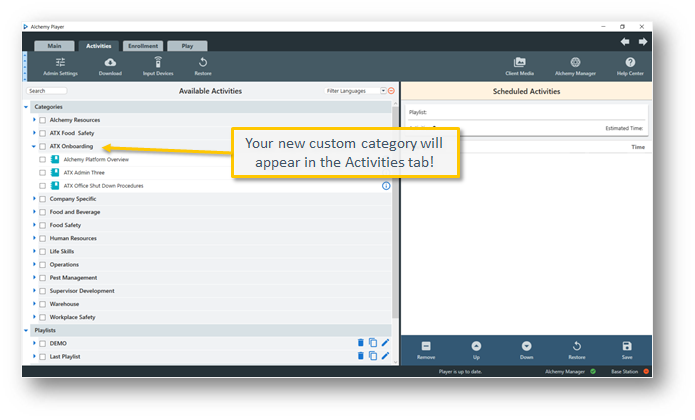Open Input Devices settings
Viewport: 695px width, 420px height.
(x=157, y=65)
